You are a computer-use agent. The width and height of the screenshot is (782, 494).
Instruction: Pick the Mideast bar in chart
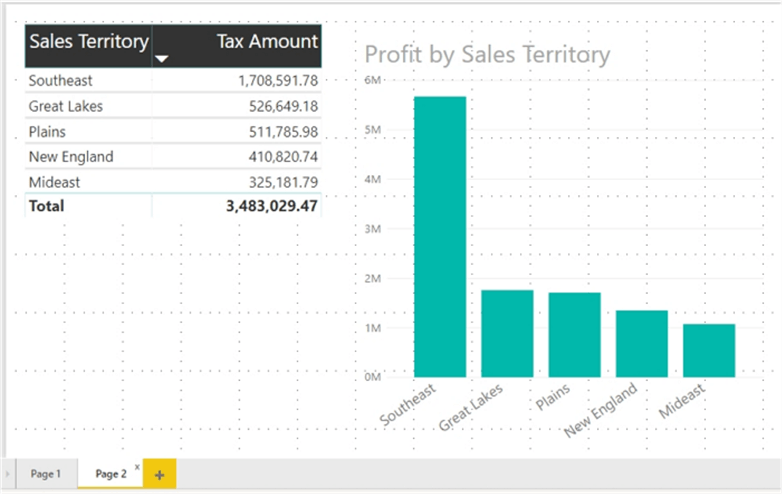tap(709, 350)
